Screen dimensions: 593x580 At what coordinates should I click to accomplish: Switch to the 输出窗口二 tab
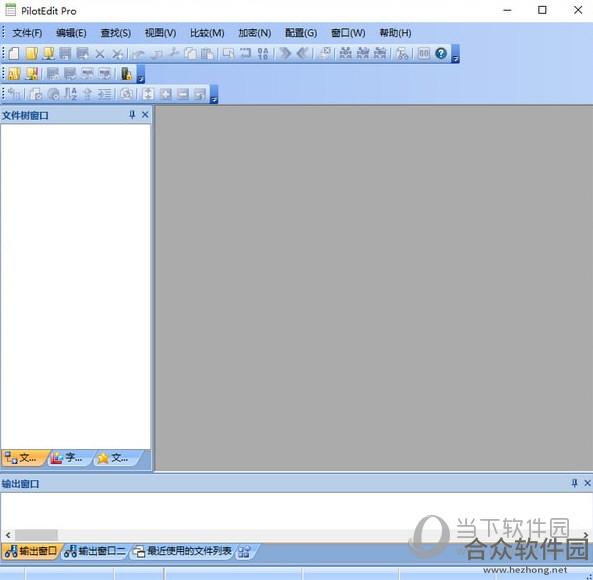pos(95,551)
